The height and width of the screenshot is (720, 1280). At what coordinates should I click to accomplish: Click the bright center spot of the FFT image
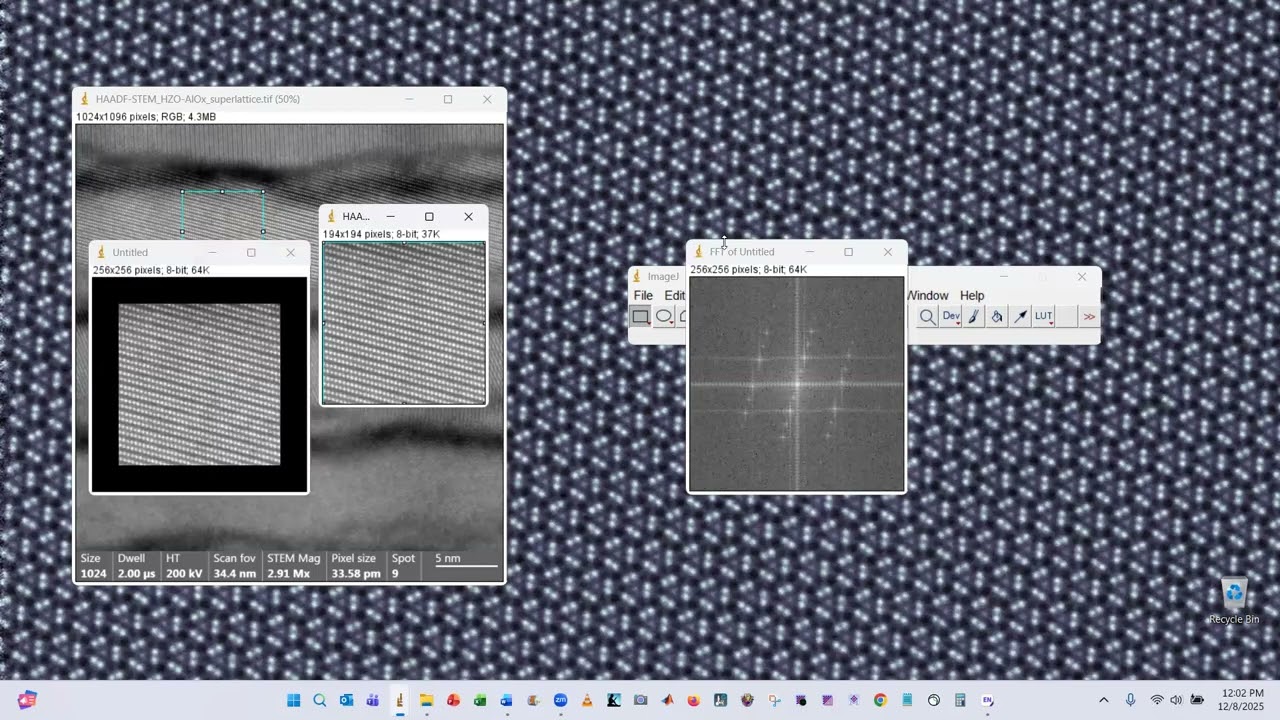tap(797, 384)
